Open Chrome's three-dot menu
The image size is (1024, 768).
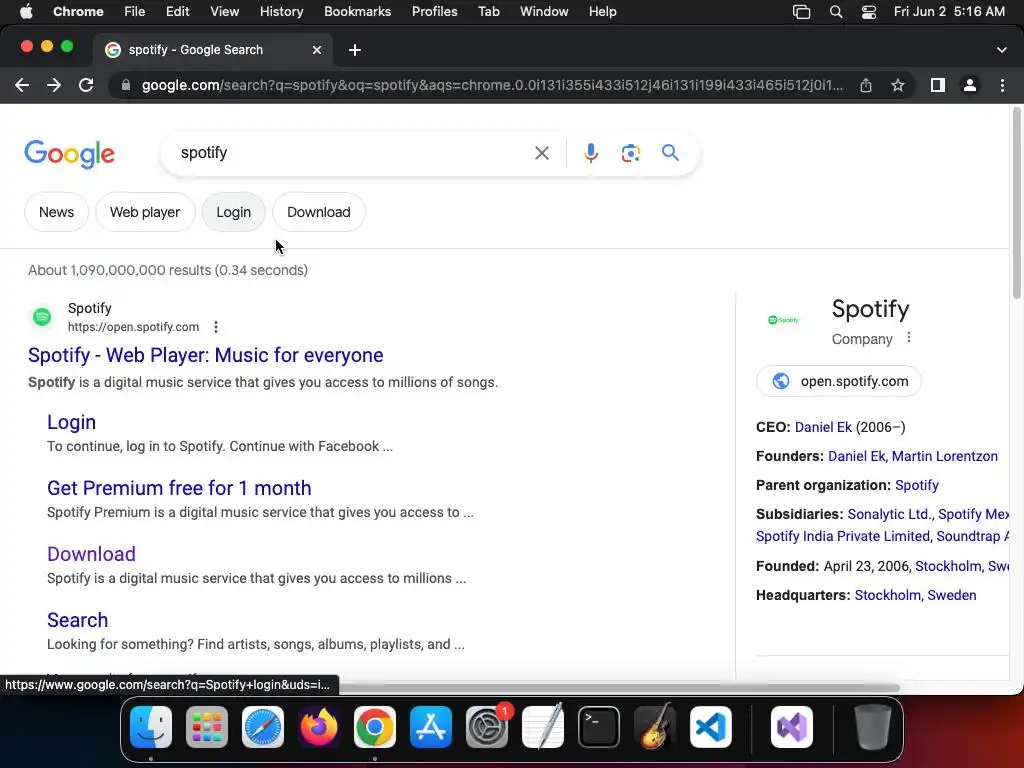1002,85
